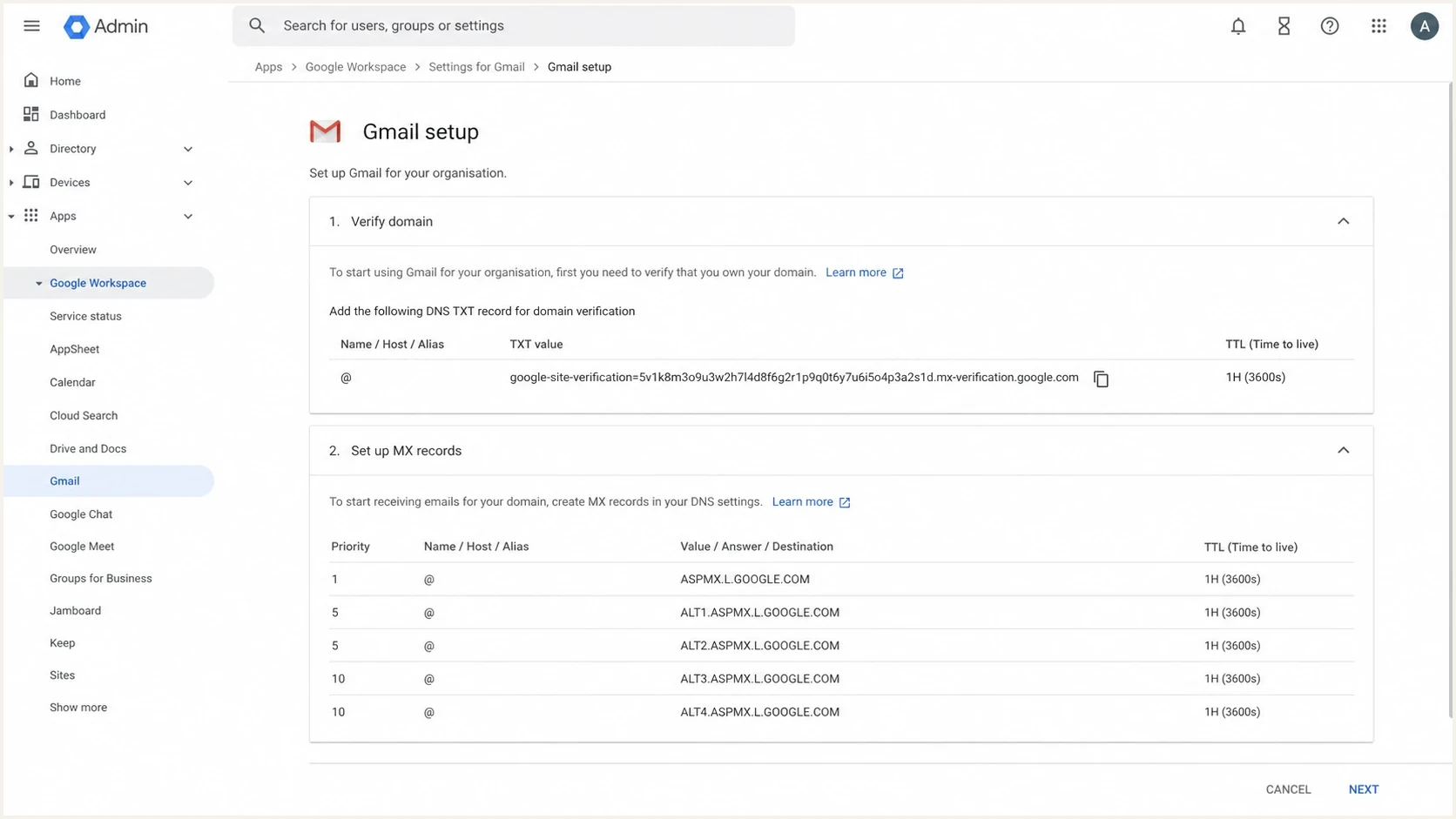Open the tasks hourglass icon
This screenshot has height=819, width=1456.
point(1284,26)
